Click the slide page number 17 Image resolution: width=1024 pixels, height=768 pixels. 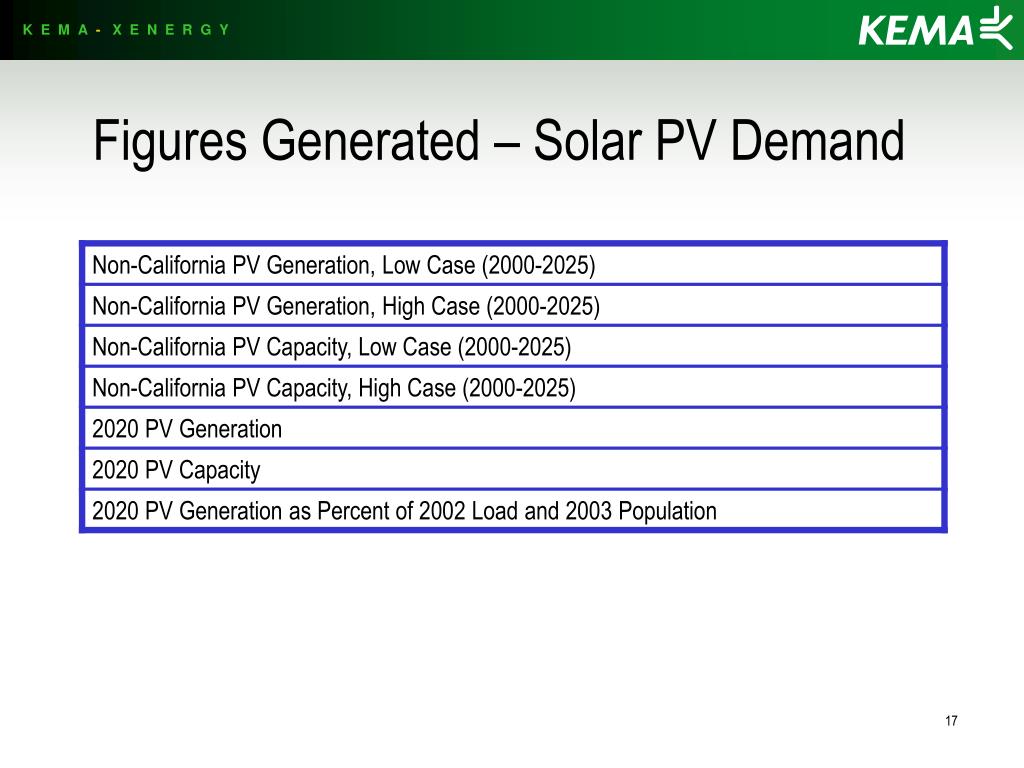(951, 720)
